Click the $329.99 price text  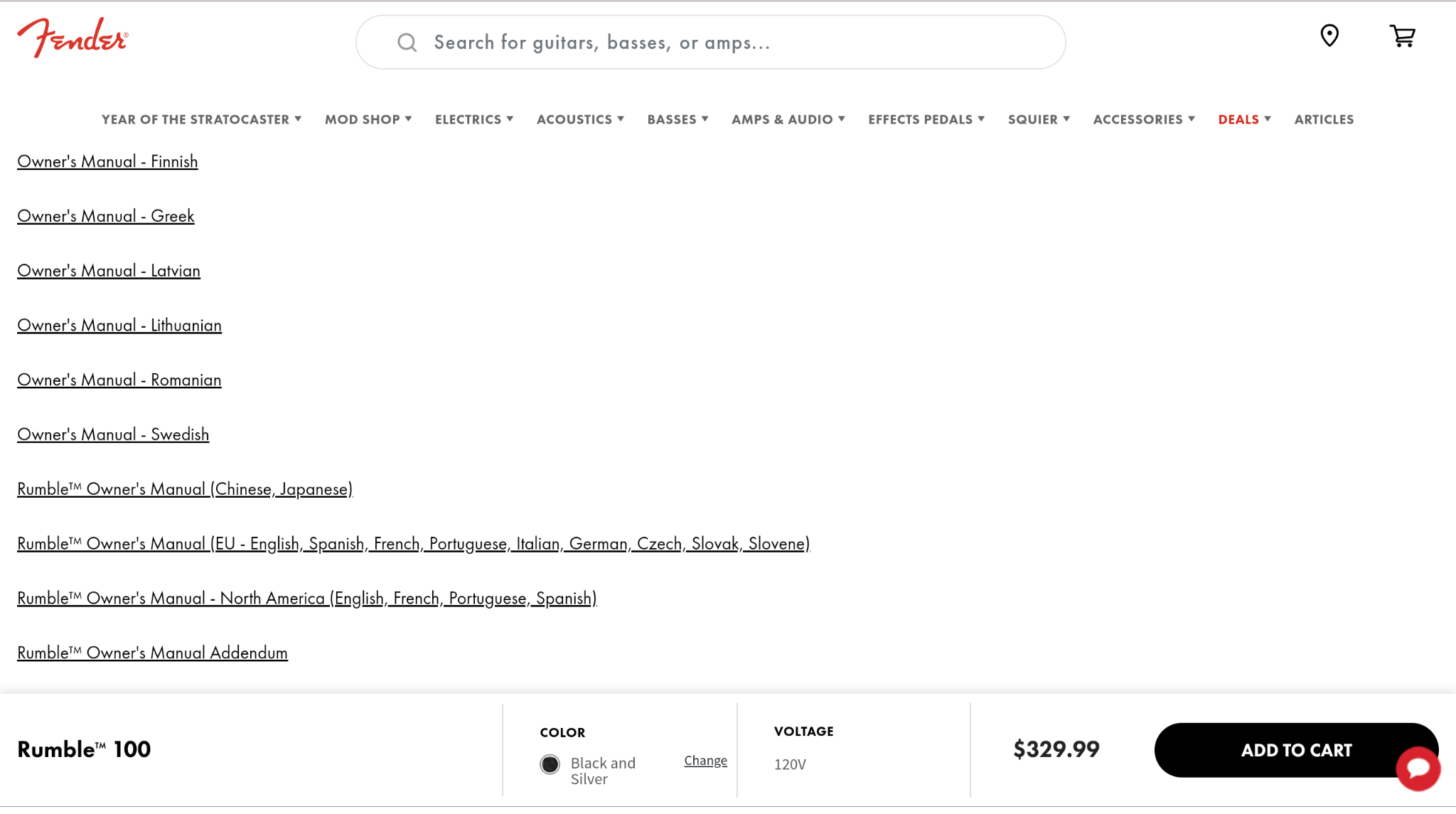(x=1056, y=749)
